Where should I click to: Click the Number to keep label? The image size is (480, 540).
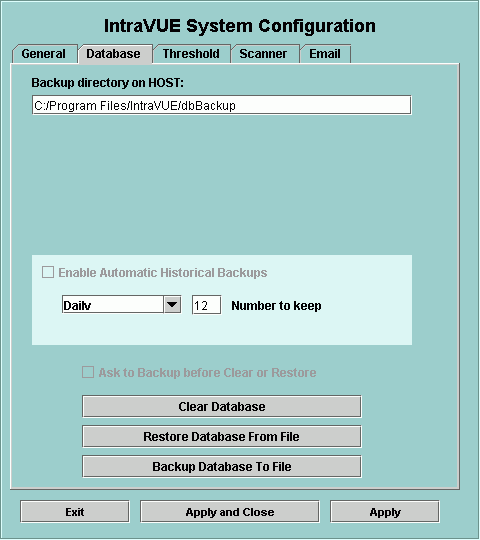point(276,305)
